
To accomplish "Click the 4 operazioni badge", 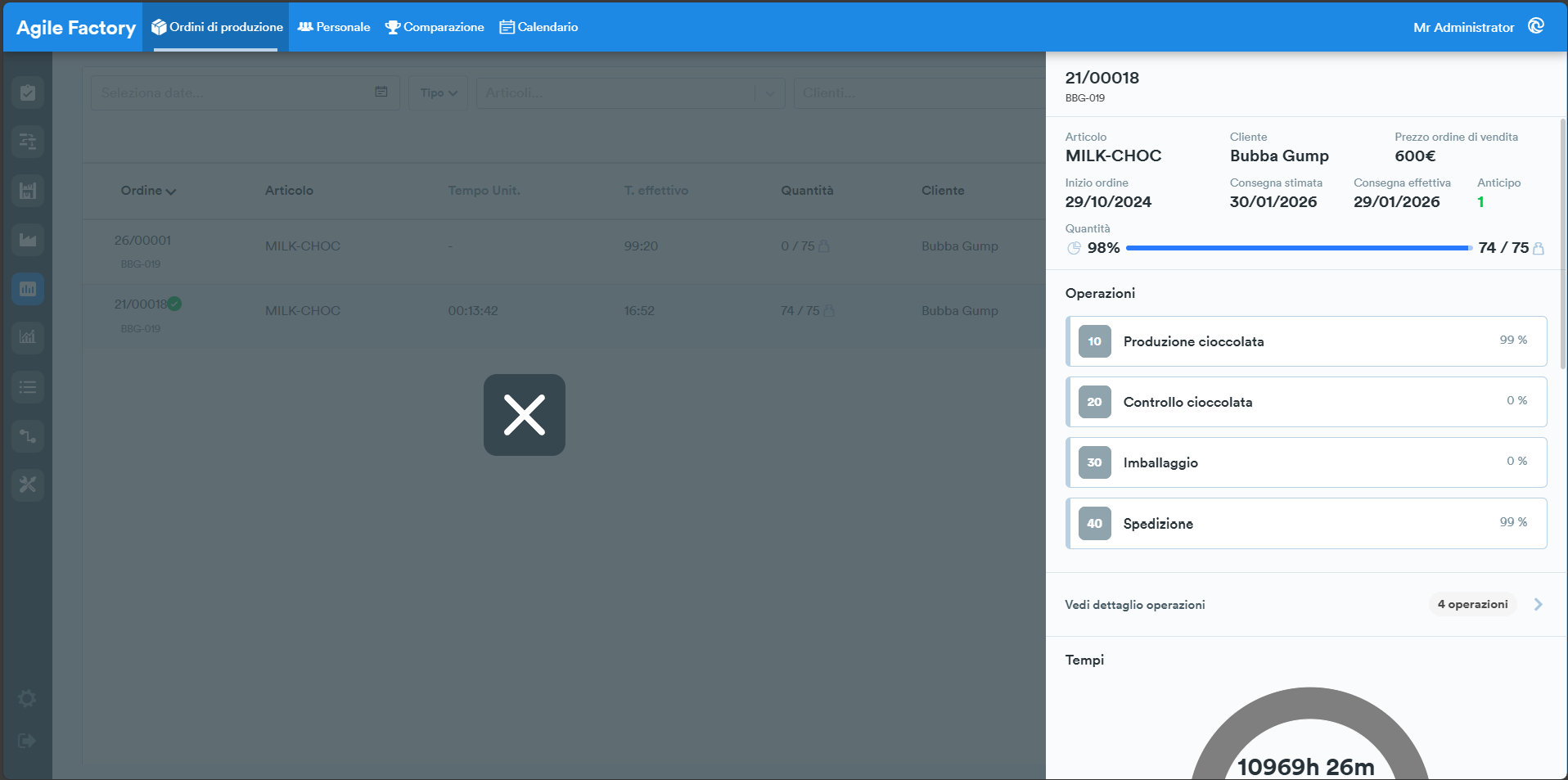I will coord(1472,604).
